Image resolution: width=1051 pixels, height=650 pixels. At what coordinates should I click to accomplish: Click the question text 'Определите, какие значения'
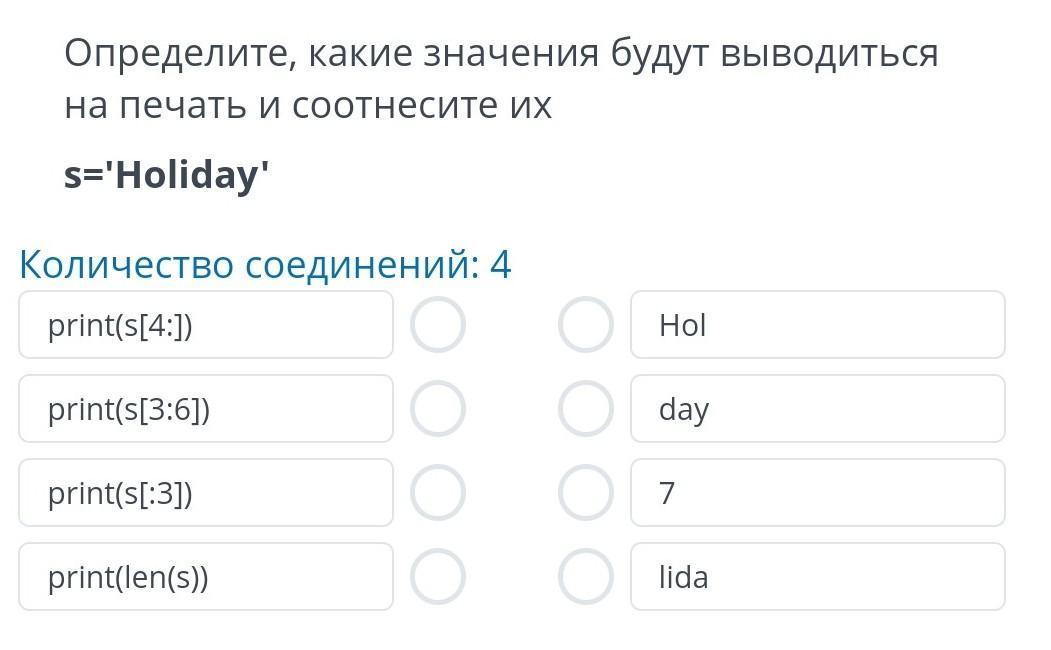pyautogui.click(x=331, y=54)
